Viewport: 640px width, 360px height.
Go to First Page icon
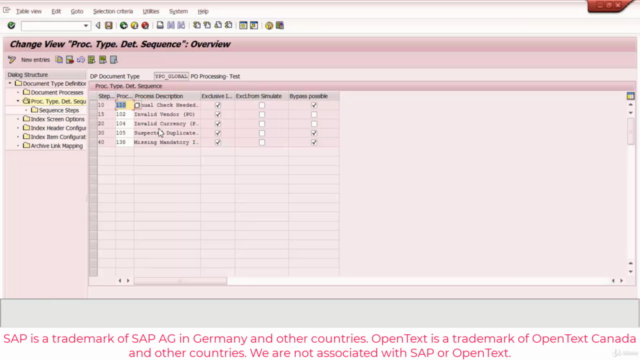pos(197,25)
